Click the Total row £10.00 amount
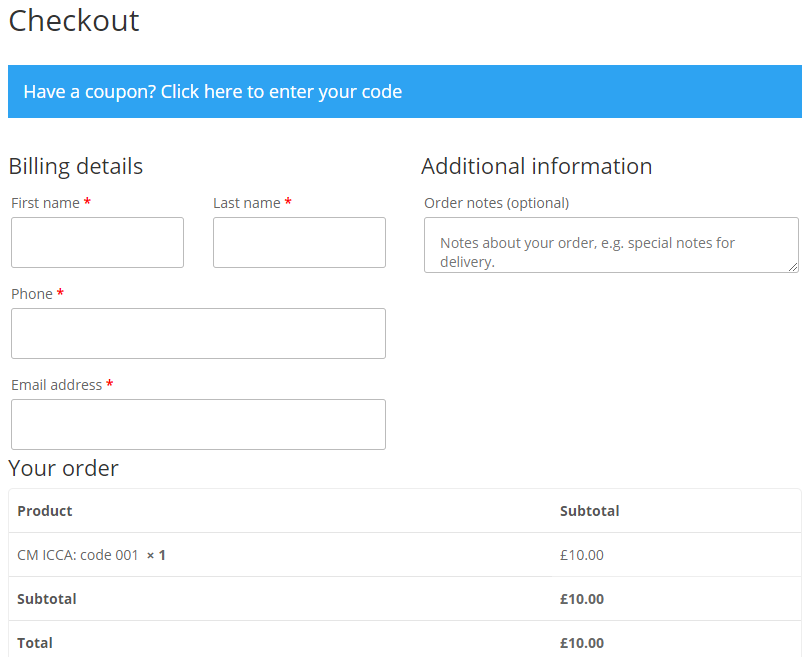 pos(582,643)
